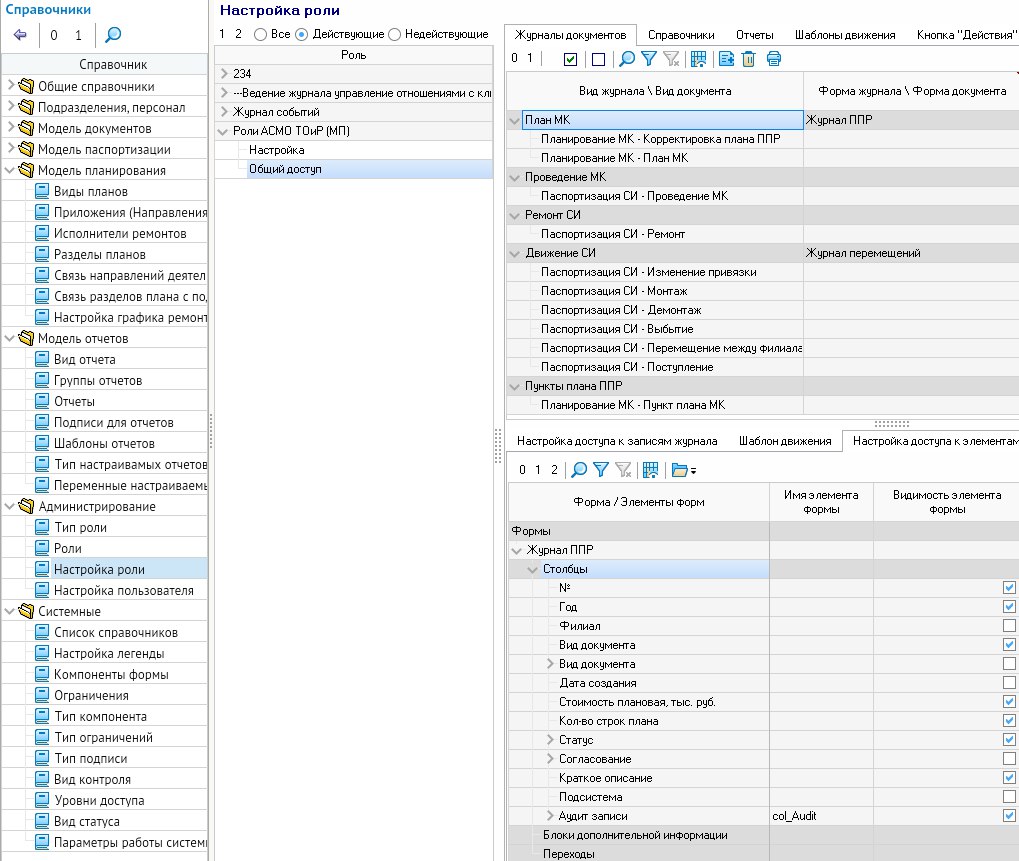
Task: Toggle visibility checkbox for Год column
Action: coord(1009,606)
